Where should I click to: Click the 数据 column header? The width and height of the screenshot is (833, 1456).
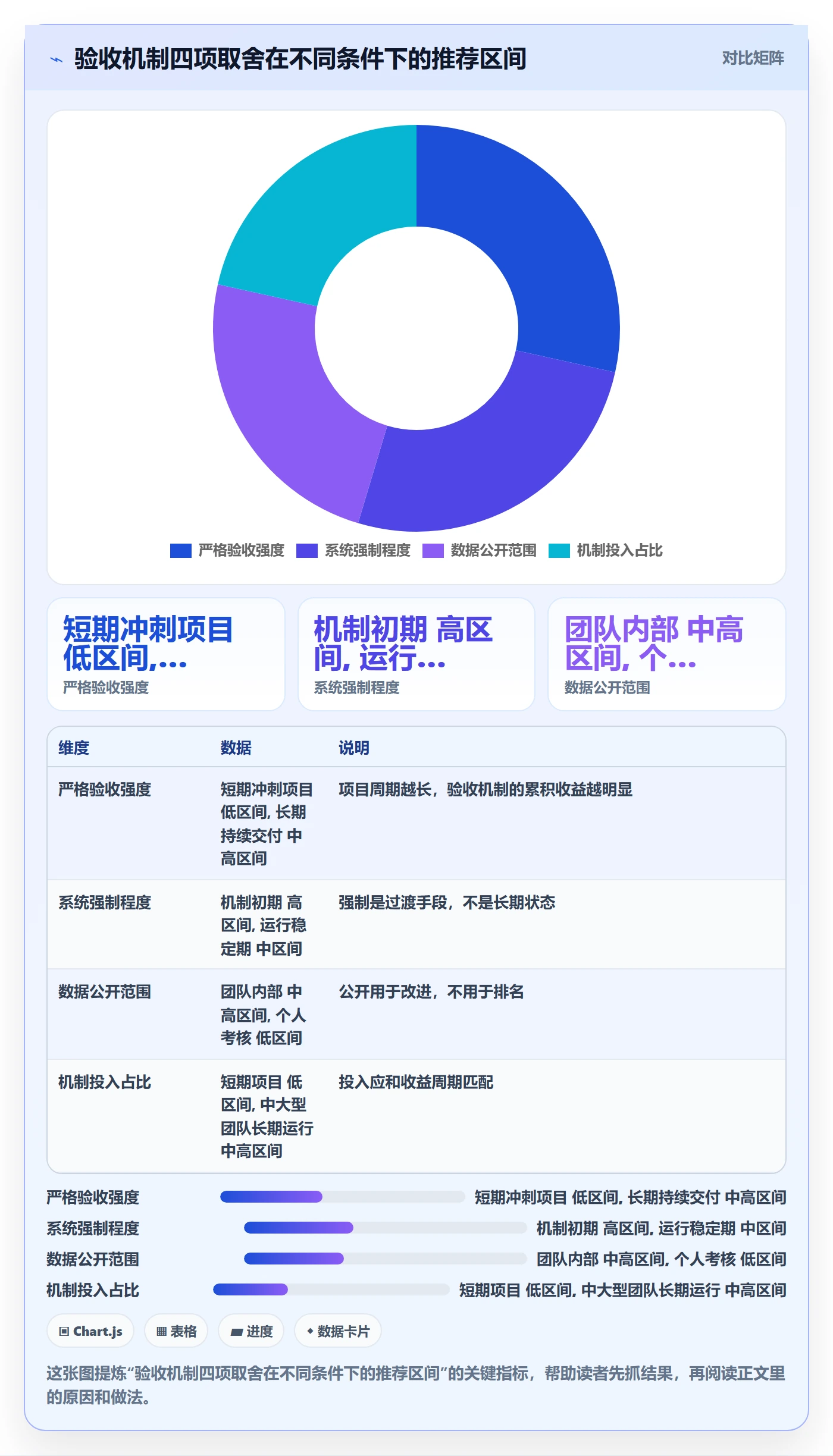tap(236, 748)
